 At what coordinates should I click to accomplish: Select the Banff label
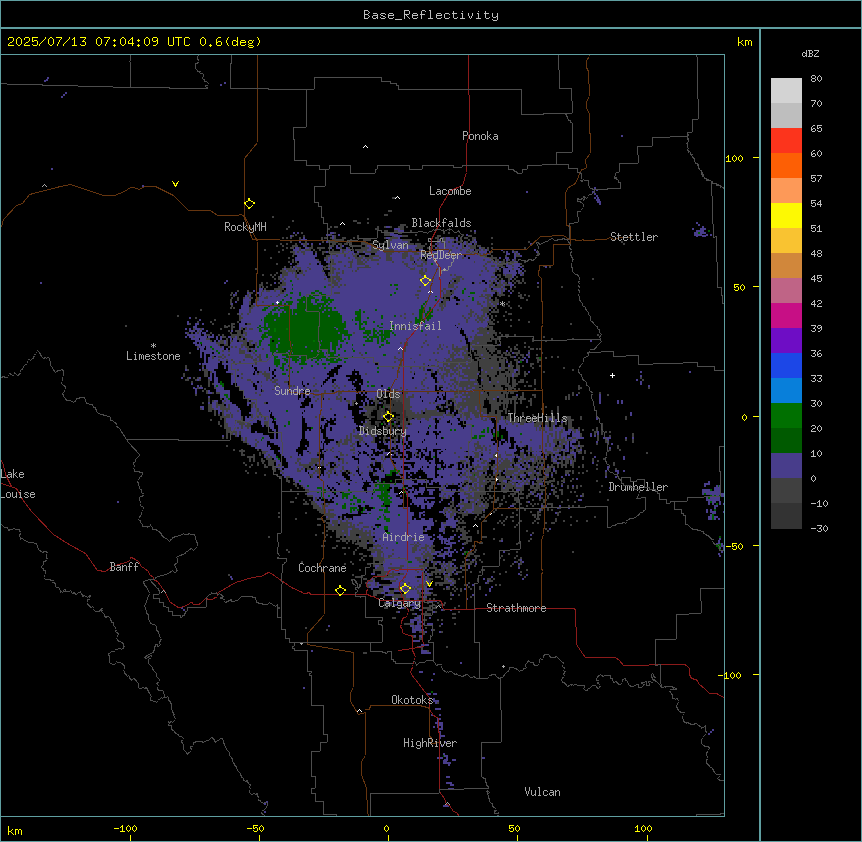coord(124,567)
